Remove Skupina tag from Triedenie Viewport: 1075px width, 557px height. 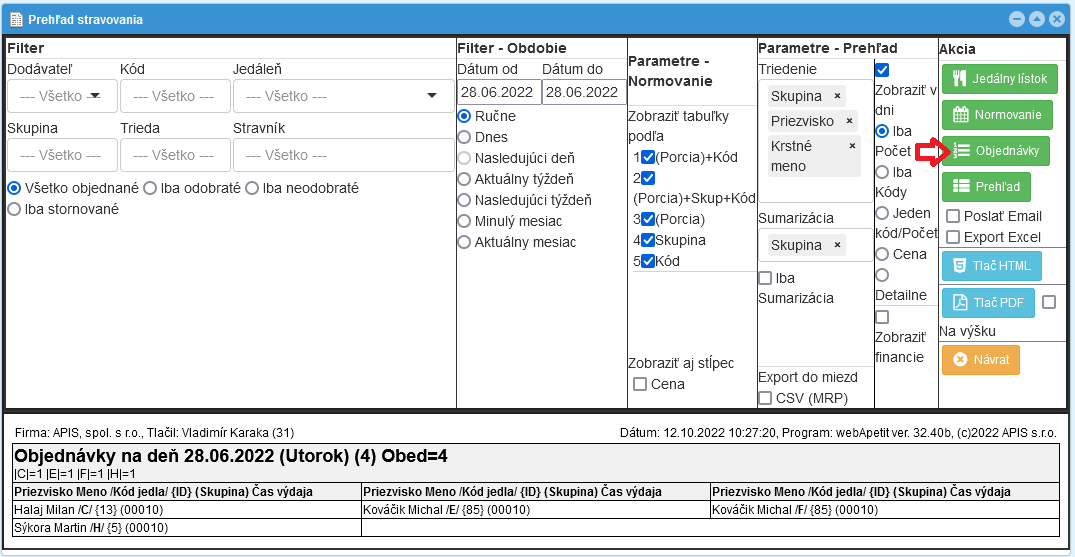[x=837, y=95]
